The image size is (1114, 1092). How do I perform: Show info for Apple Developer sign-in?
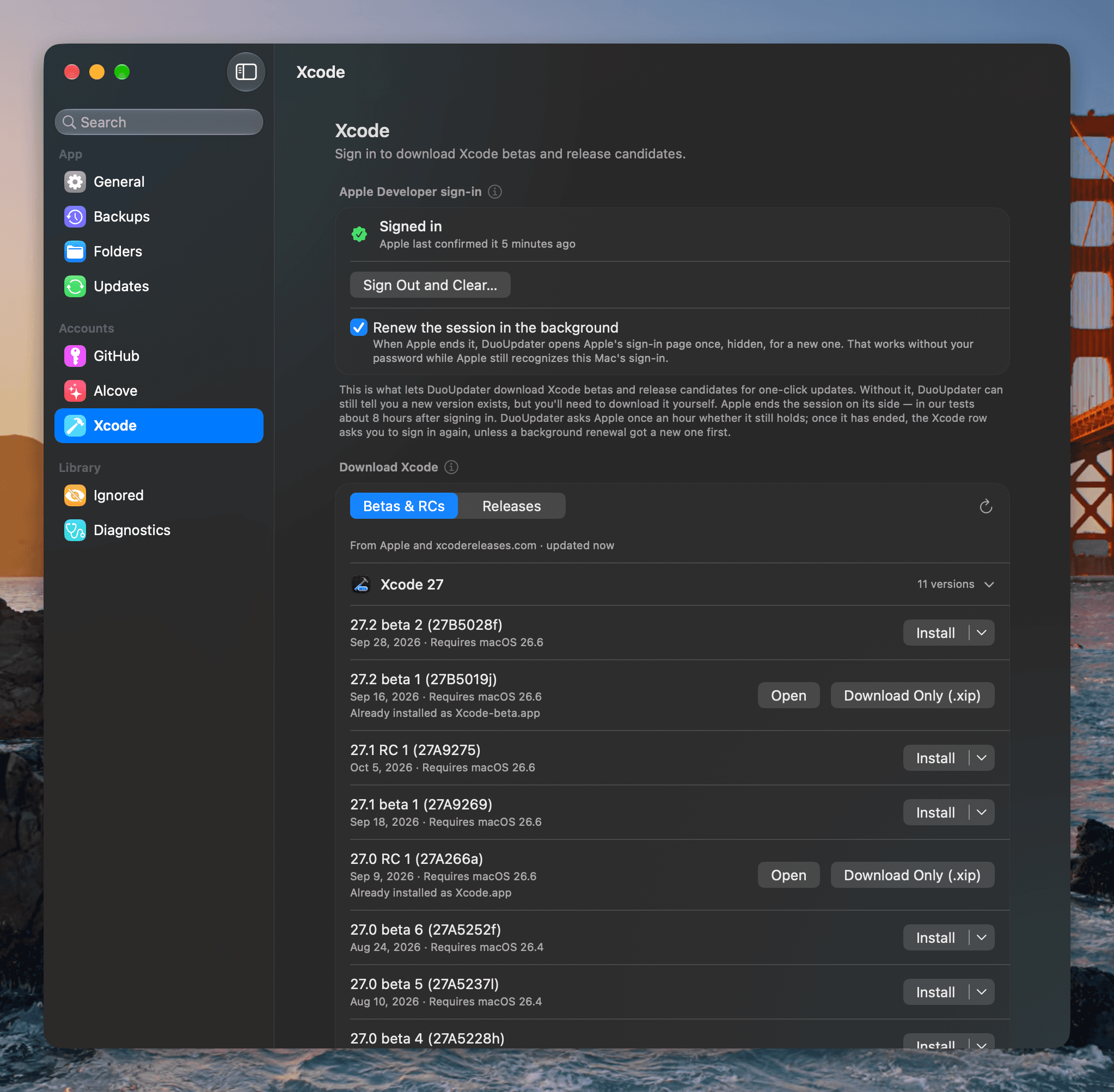[494, 192]
